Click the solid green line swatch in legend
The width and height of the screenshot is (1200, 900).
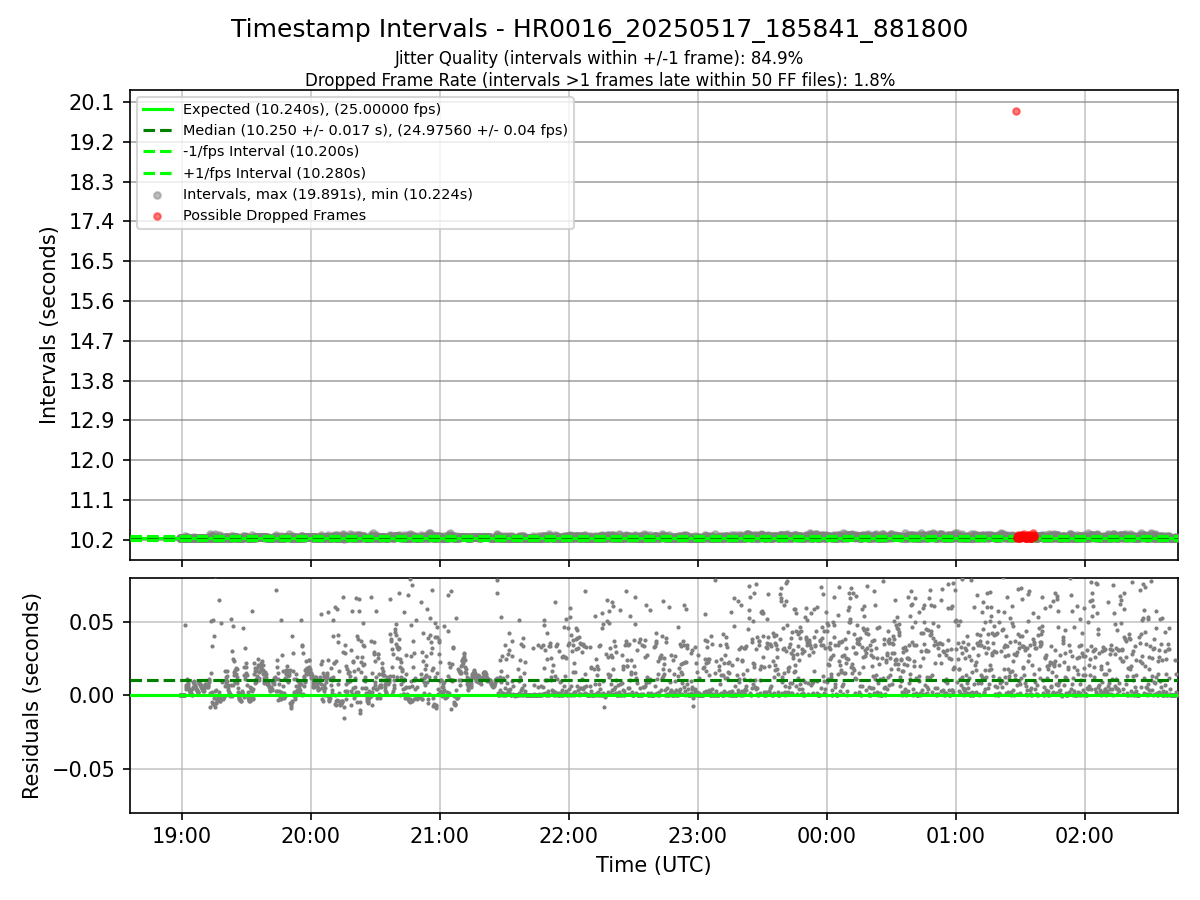coord(157,109)
